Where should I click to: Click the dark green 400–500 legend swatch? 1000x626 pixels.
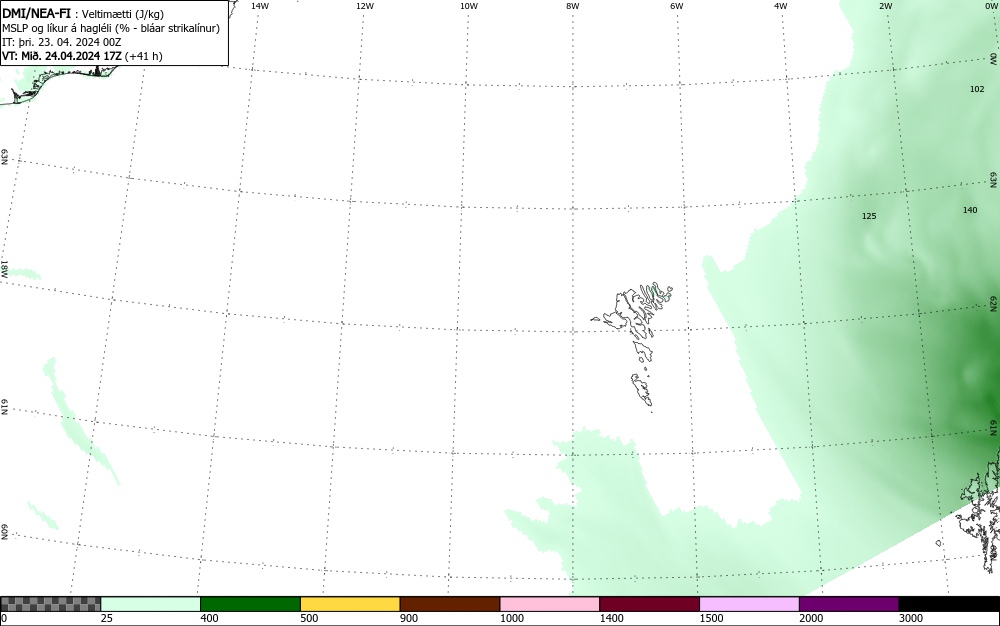pyautogui.click(x=250, y=604)
